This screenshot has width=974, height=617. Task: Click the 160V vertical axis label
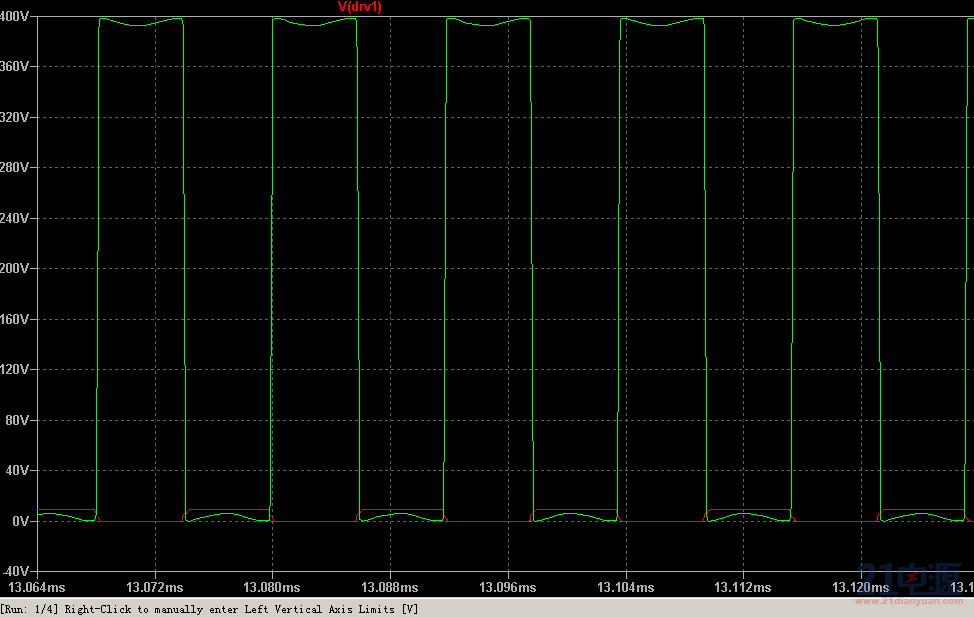click(14, 319)
